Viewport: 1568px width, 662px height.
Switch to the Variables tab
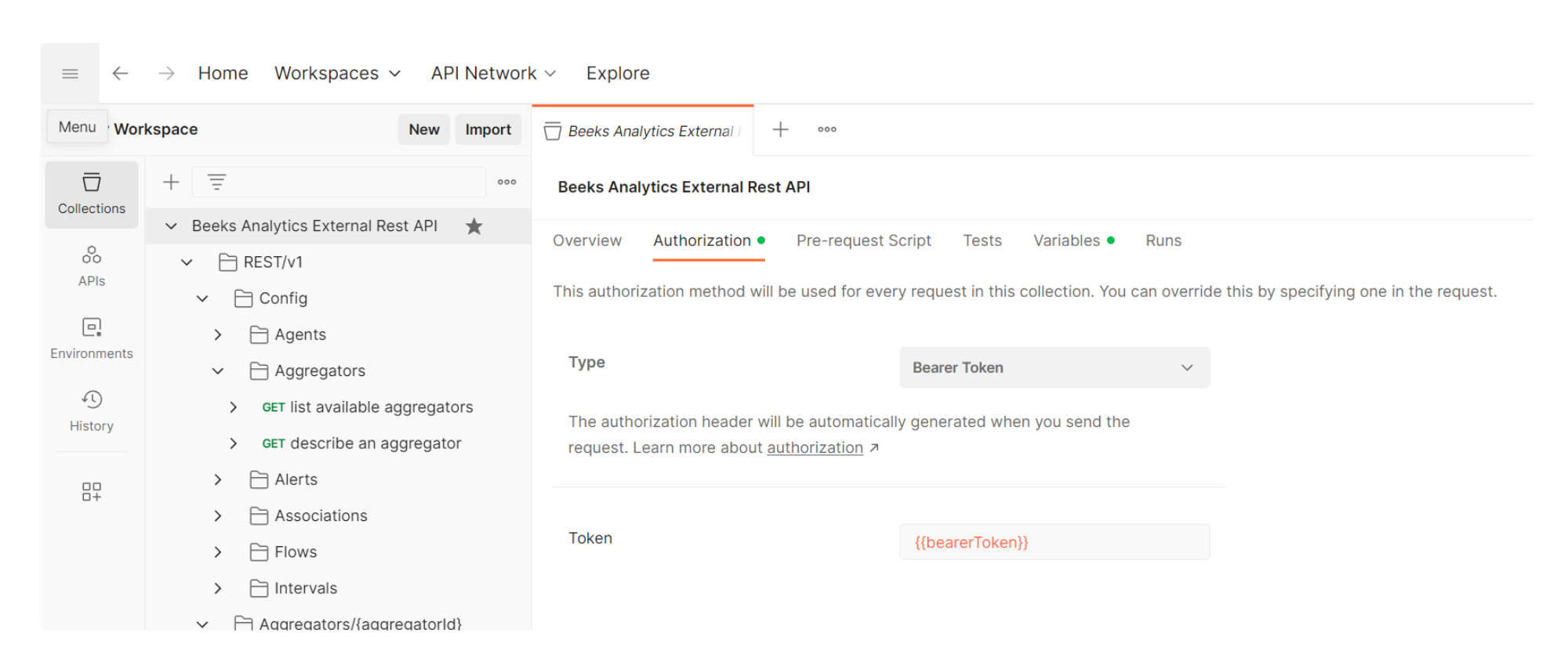click(x=1073, y=241)
